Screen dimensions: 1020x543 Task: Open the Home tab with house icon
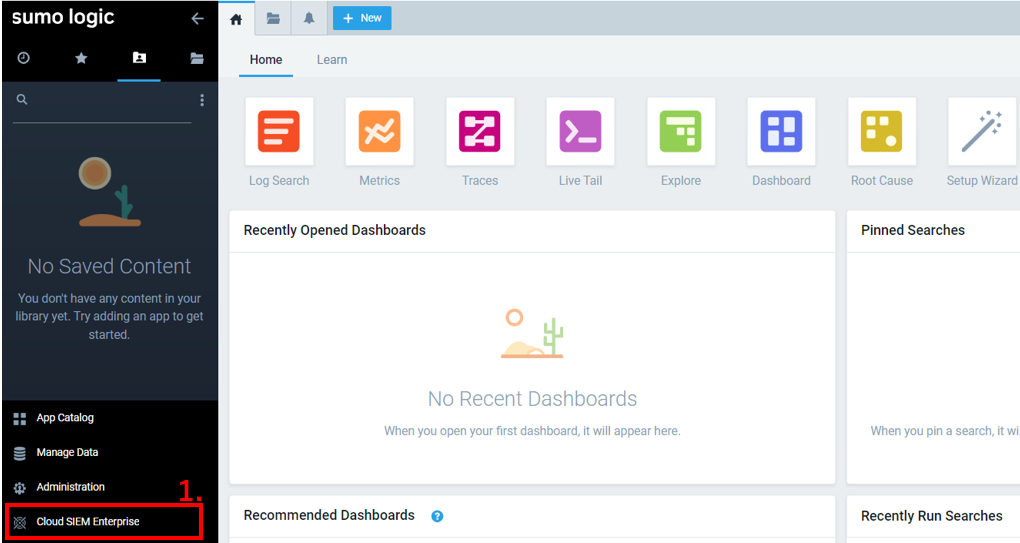click(x=236, y=20)
